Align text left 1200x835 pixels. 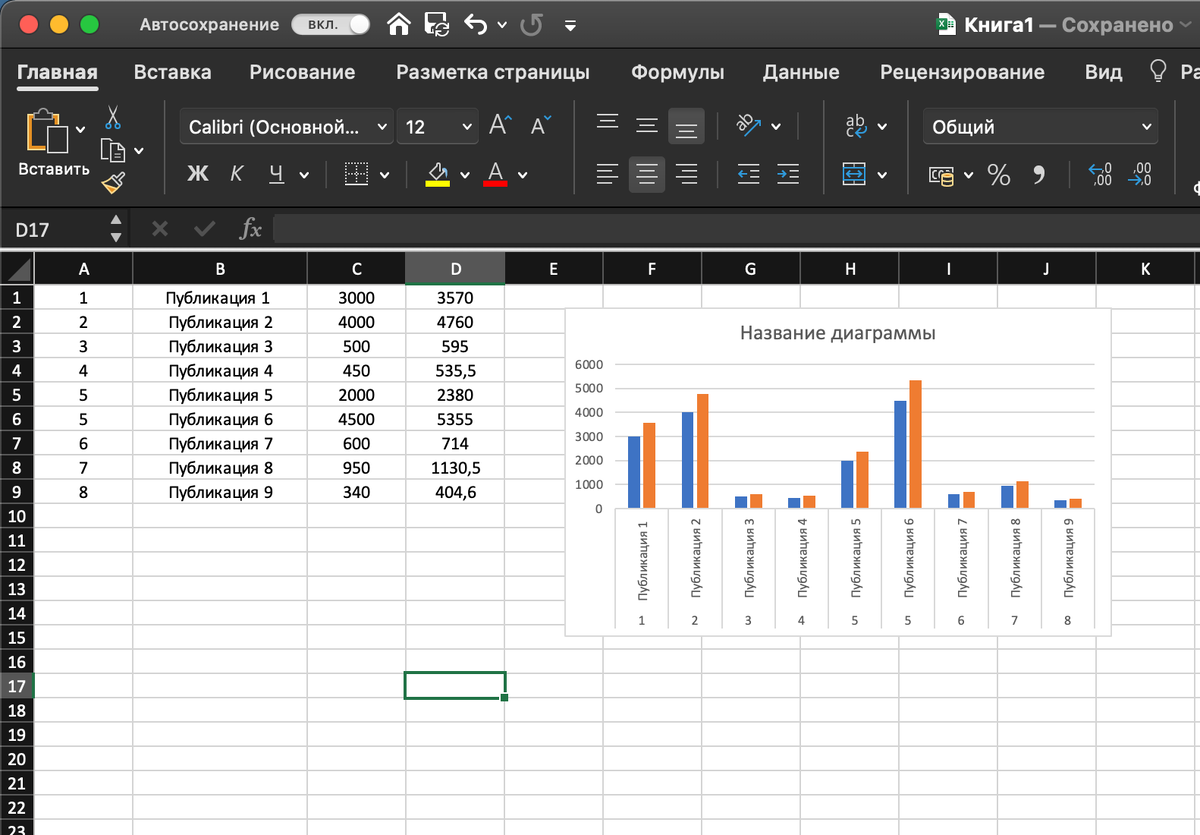(x=607, y=174)
